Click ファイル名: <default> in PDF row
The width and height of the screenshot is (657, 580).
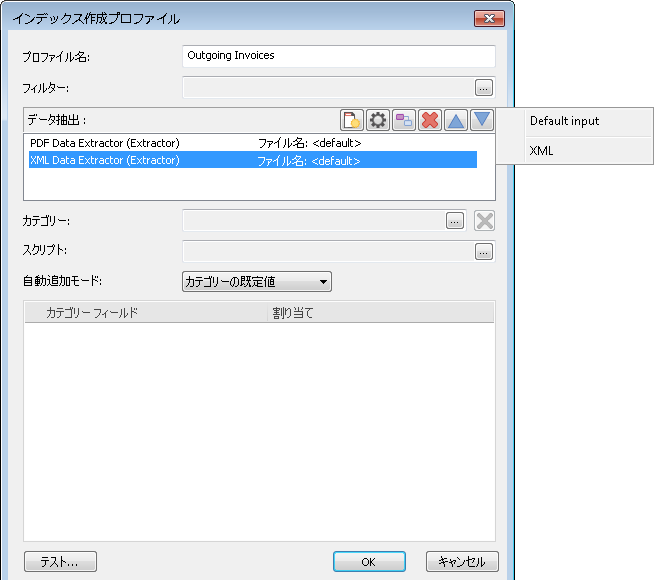click(x=309, y=143)
